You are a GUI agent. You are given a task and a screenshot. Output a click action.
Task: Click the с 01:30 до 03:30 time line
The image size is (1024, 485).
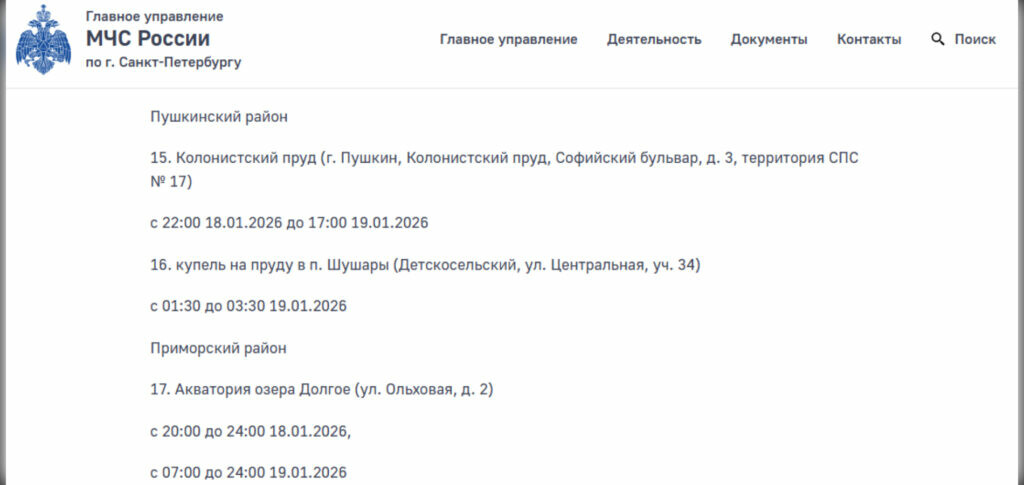coord(248,306)
